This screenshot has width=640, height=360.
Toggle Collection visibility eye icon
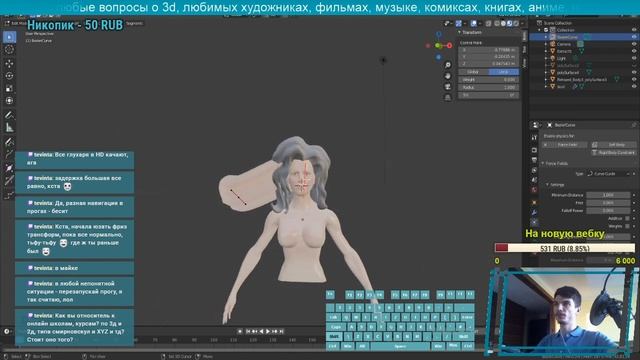pyautogui.click(x=634, y=30)
